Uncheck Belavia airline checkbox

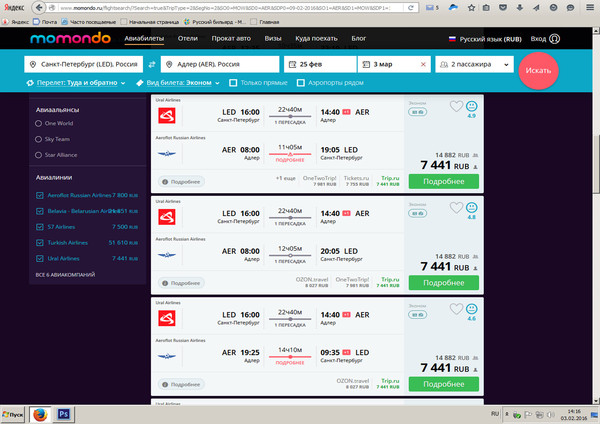point(39,211)
